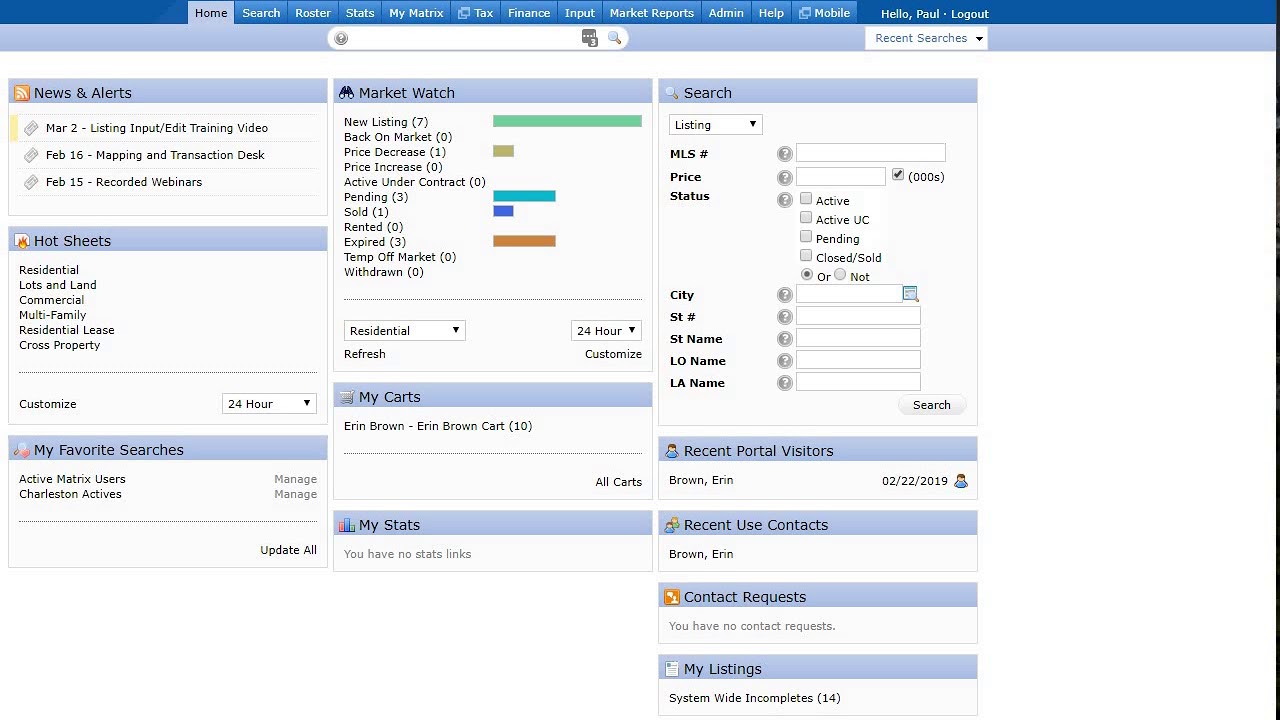Screen dimensions: 1280x720
Task: Click the help icon next to MLS #
Action: (x=785, y=154)
